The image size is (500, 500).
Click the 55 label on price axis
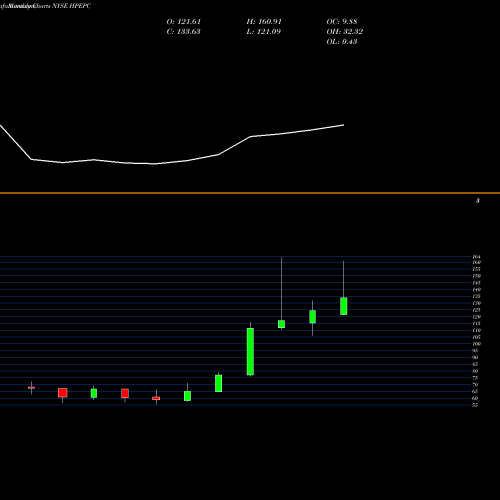pyautogui.click(x=475, y=405)
